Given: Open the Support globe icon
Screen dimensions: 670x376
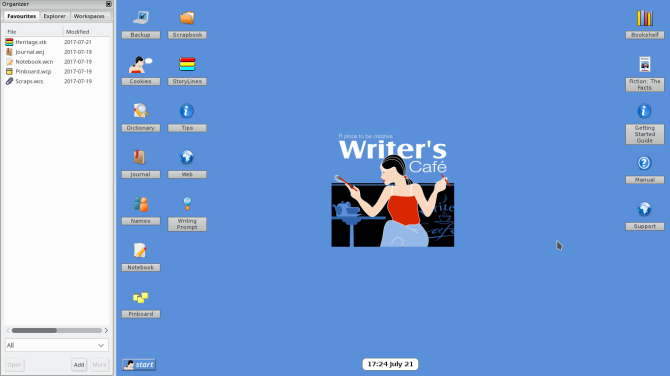Looking at the screenshot, I should tap(644, 209).
